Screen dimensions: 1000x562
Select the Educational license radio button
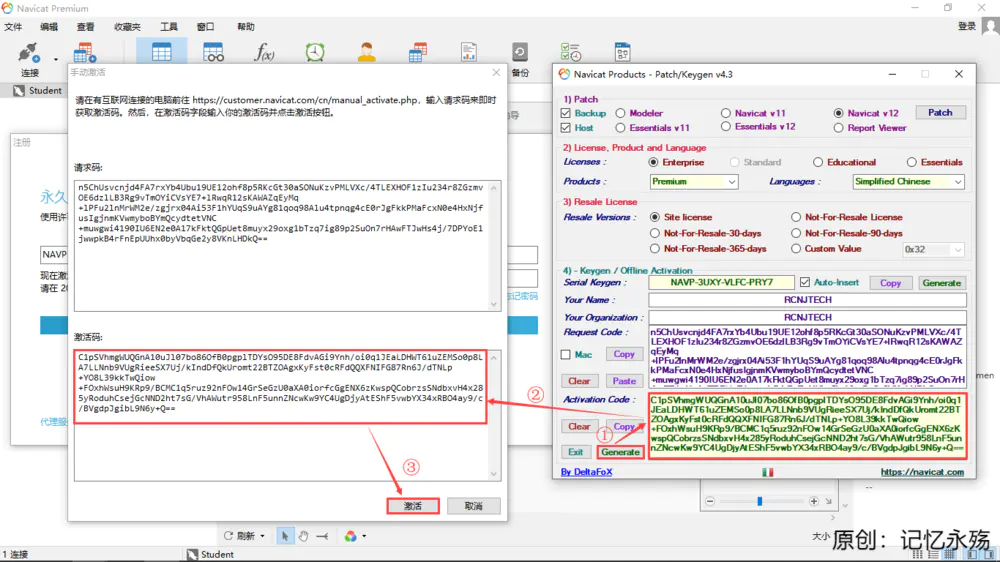818,162
